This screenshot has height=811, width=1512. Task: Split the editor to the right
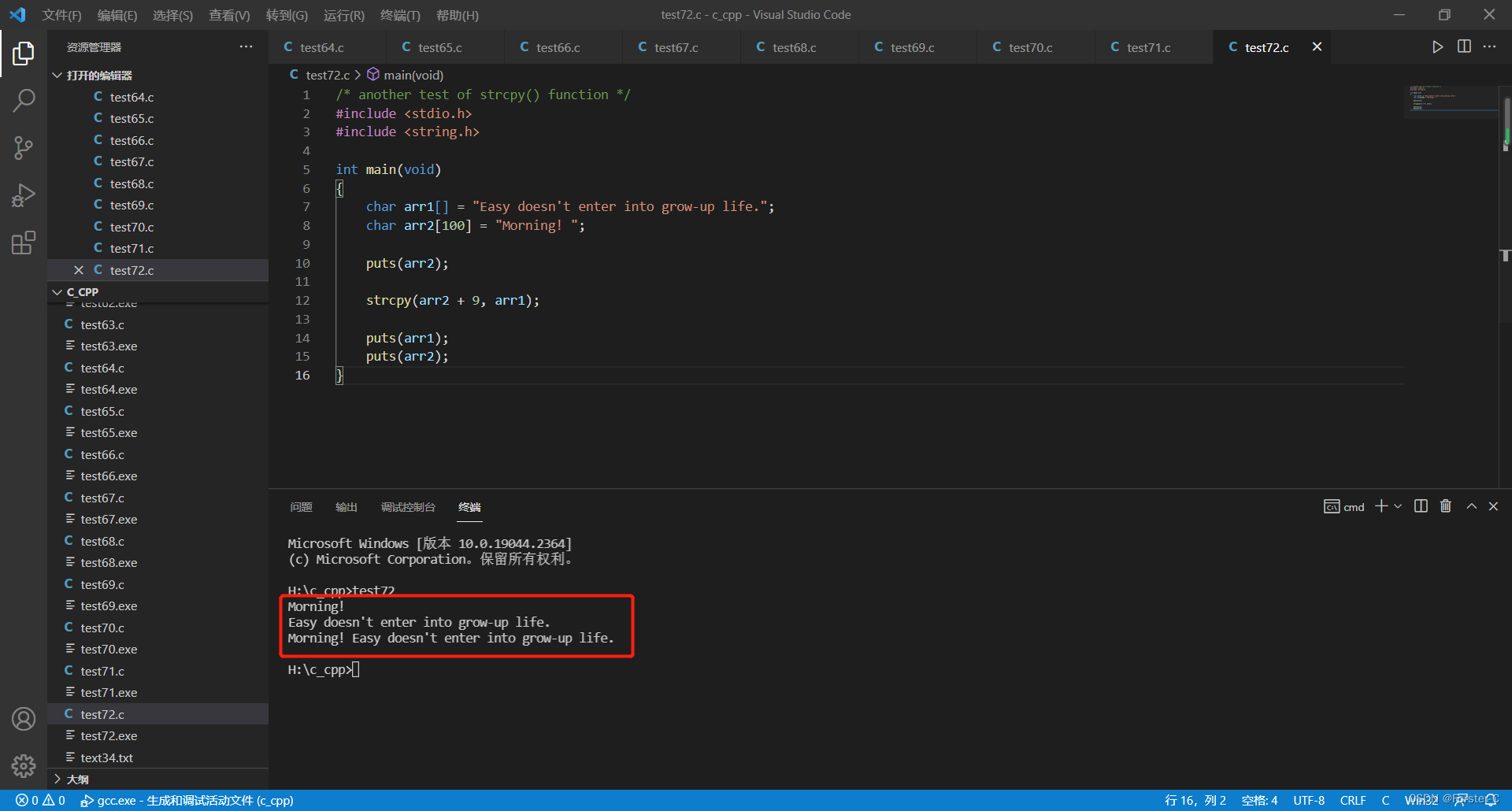point(1464,47)
